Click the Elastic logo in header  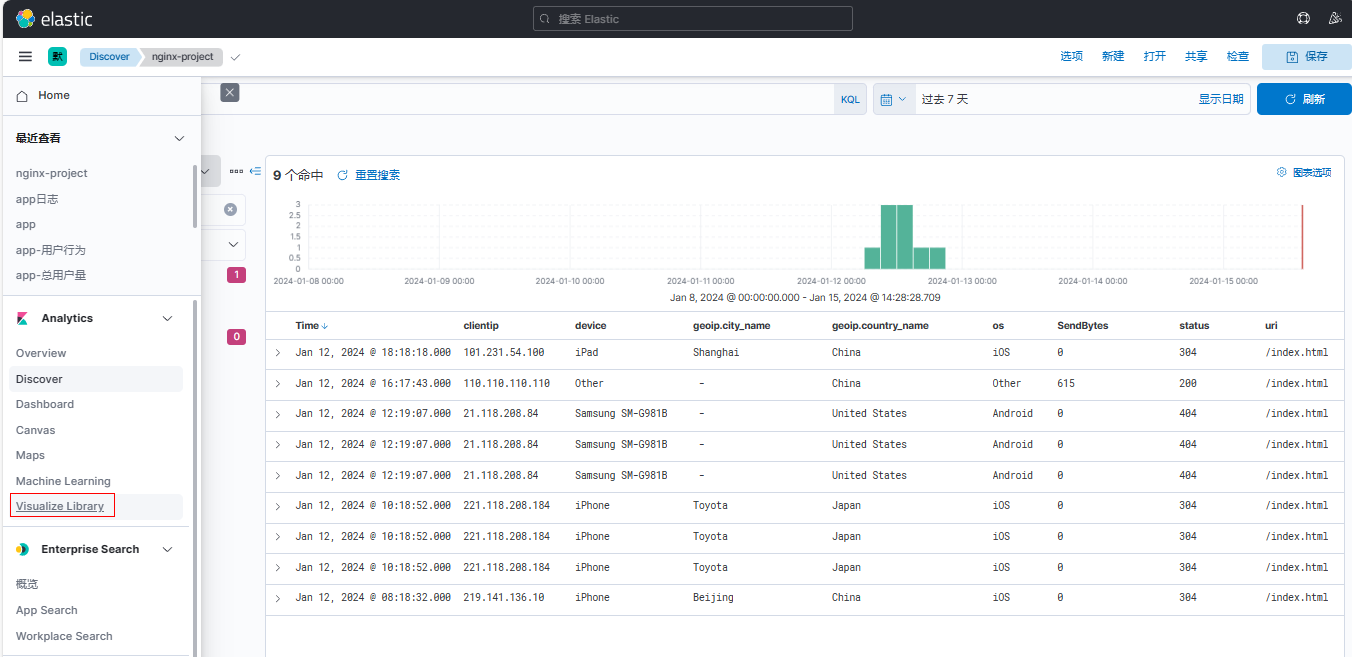click(x=54, y=19)
